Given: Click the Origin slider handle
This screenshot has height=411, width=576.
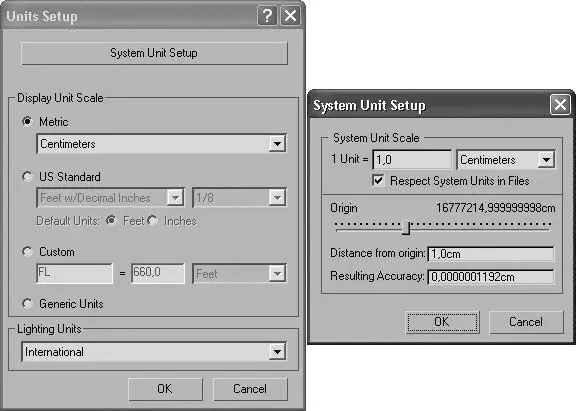Looking at the screenshot, I should coord(406,227).
